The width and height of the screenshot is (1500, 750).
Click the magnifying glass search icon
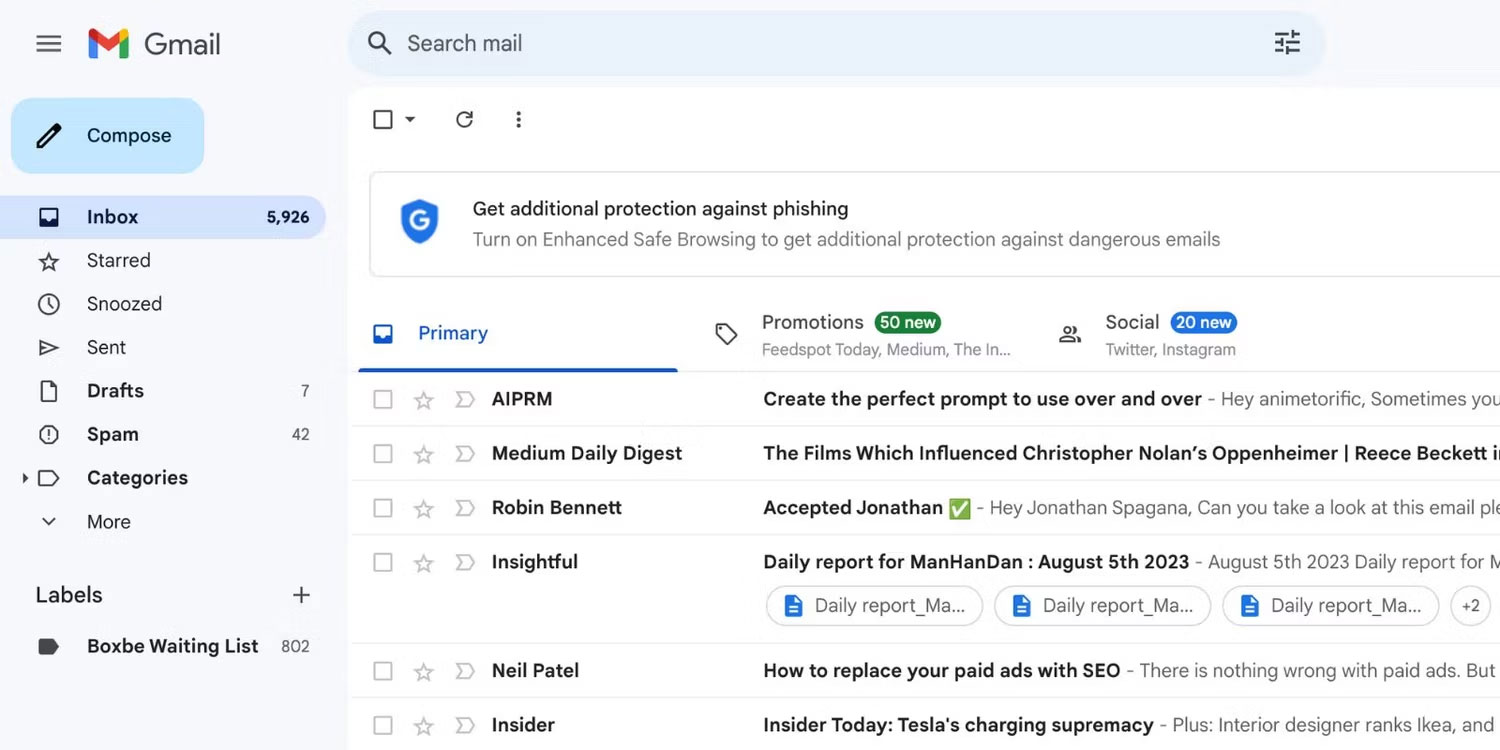(379, 43)
